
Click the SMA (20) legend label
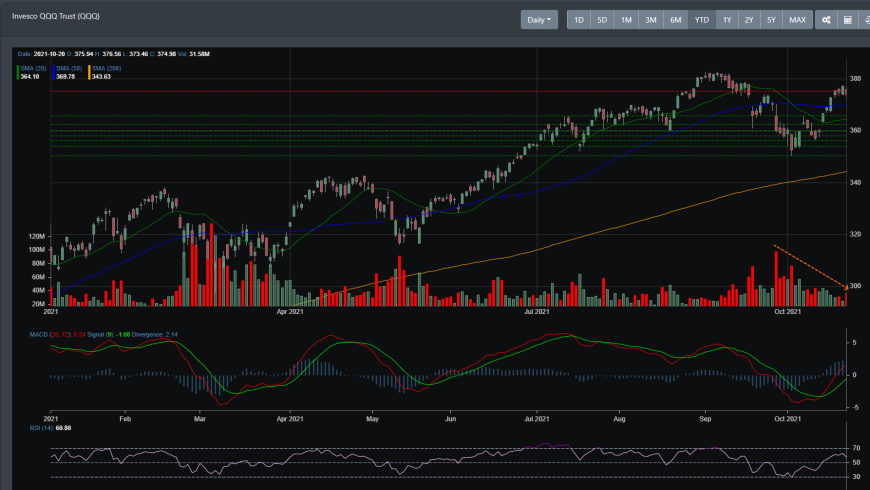pyautogui.click(x=33, y=68)
